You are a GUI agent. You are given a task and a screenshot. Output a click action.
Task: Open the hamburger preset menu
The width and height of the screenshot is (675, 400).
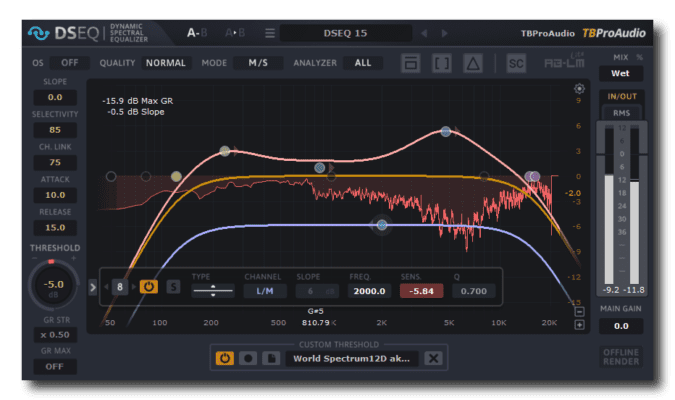[267, 33]
